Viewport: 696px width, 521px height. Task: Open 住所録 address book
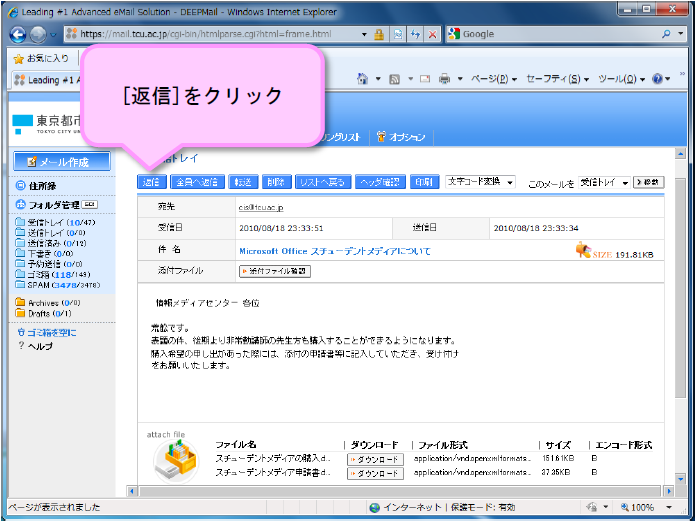pos(36,186)
